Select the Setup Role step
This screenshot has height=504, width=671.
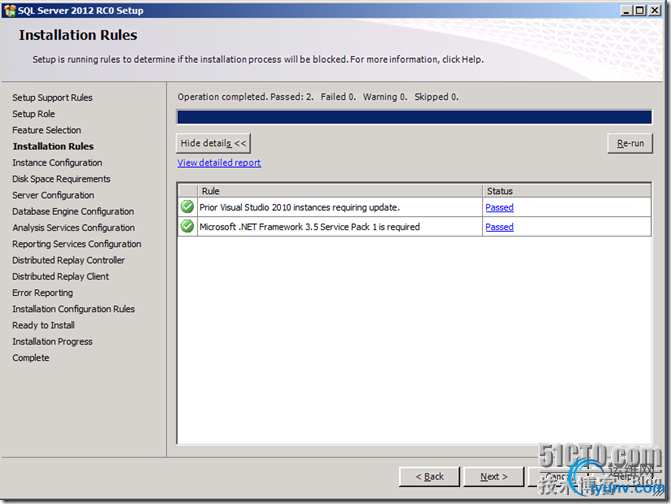coord(33,114)
